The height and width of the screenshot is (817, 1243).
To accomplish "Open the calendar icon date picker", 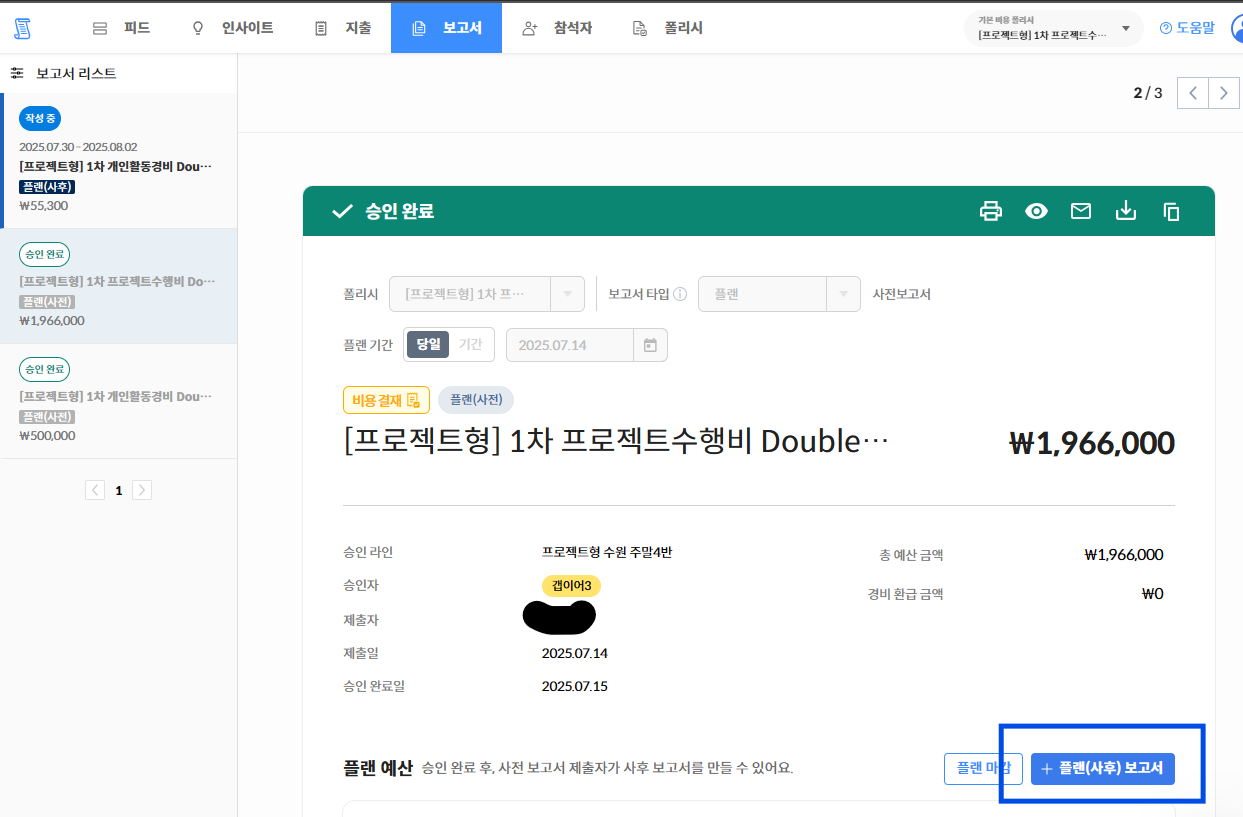I will [x=650, y=345].
